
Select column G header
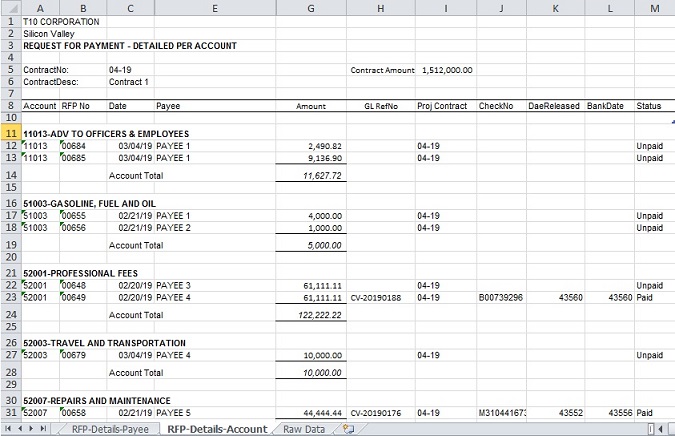(x=311, y=7)
